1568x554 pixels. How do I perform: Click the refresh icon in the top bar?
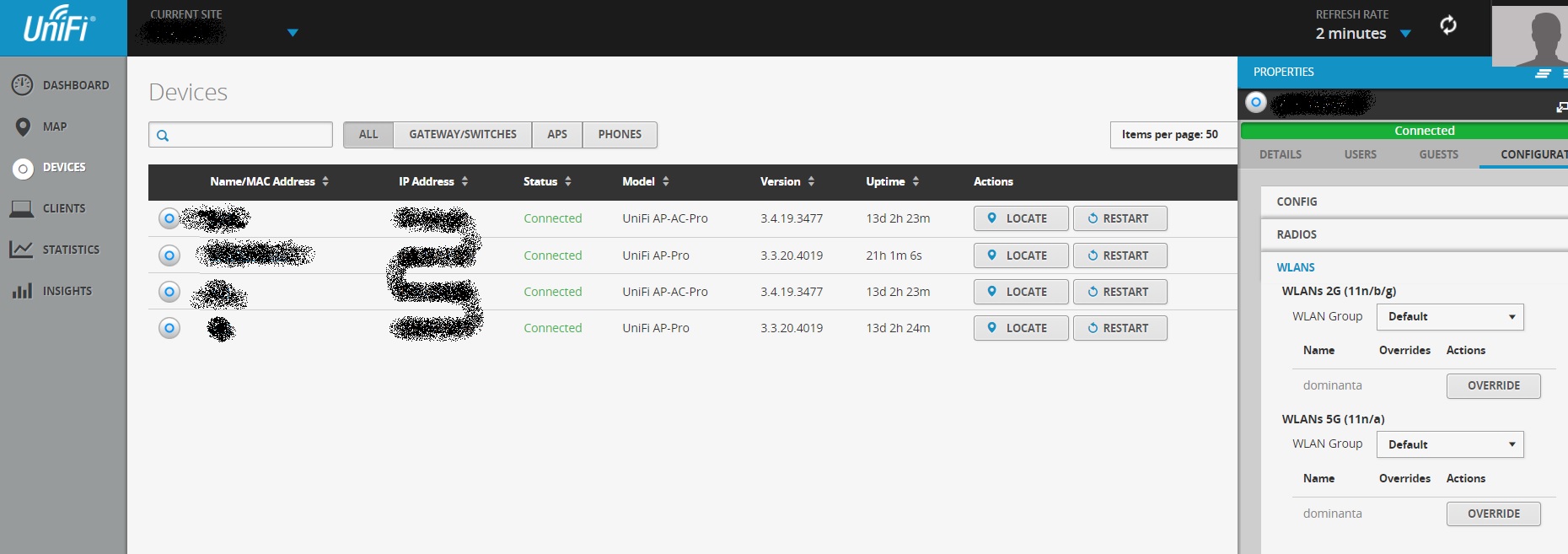pos(1448,25)
